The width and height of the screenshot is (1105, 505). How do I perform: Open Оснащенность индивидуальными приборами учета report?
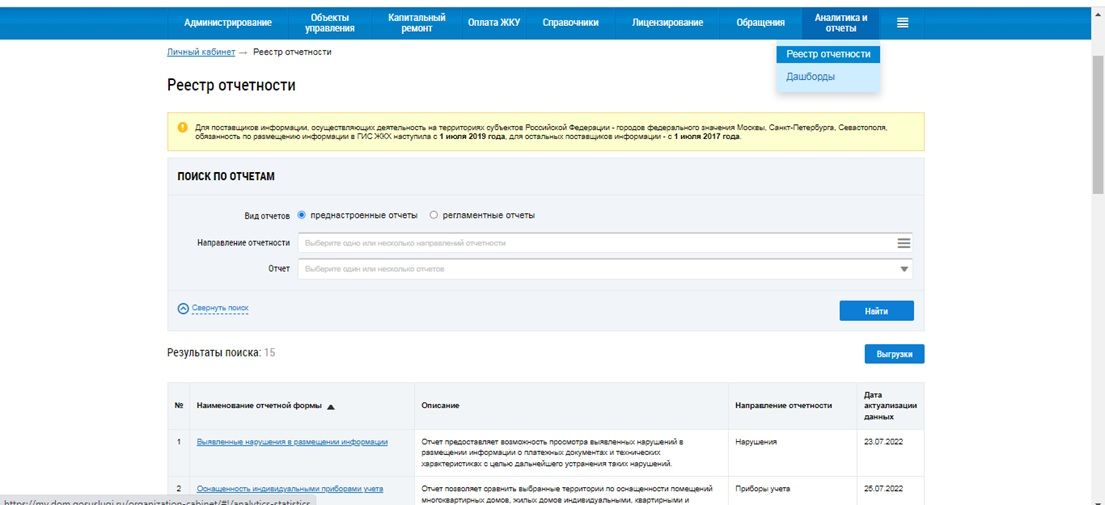click(290, 488)
